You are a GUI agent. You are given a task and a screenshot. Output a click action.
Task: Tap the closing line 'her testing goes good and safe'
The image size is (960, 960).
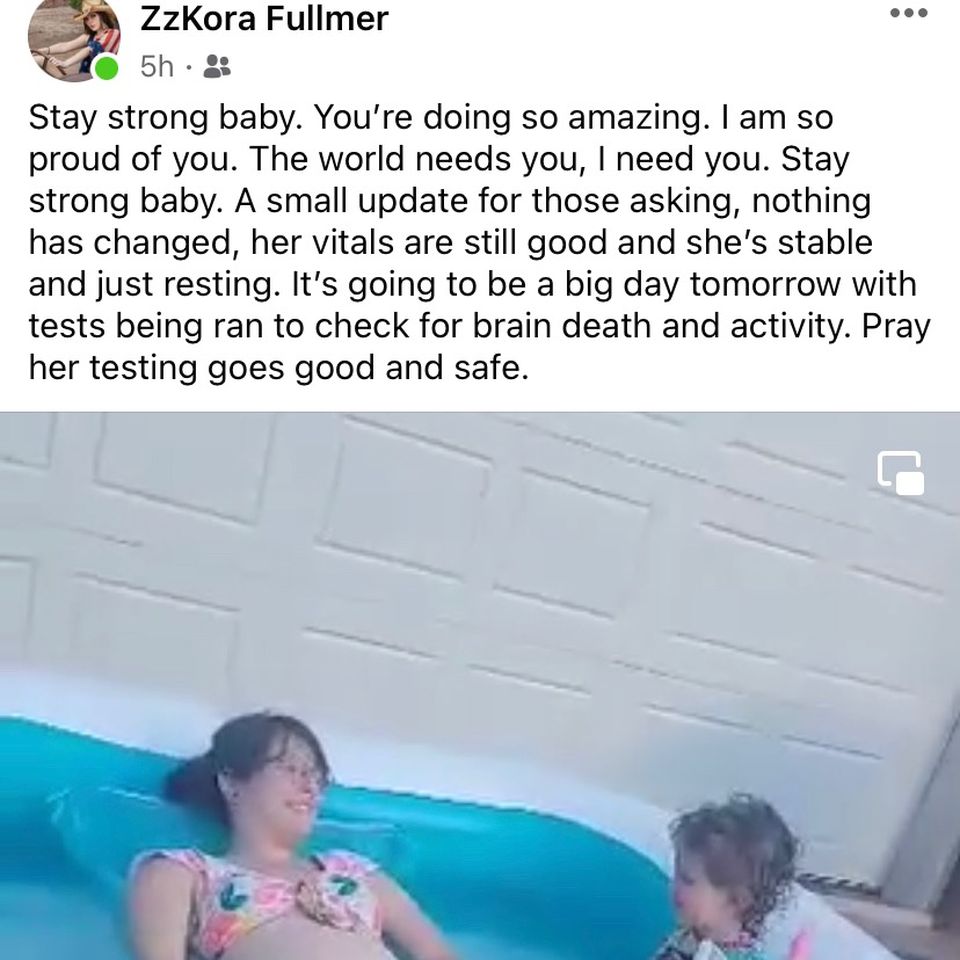point(277,369)
